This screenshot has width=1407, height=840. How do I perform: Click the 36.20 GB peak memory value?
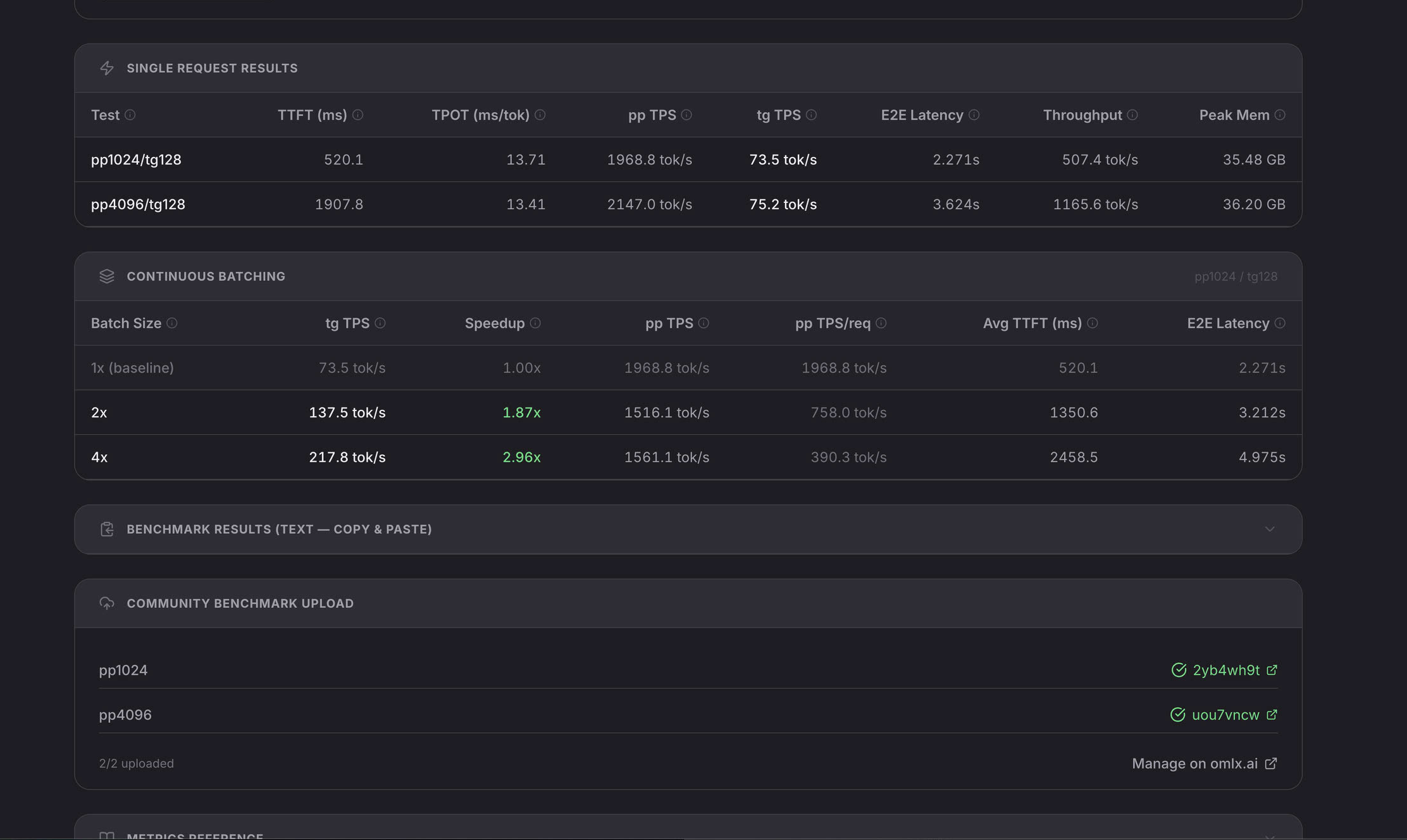(x=1254, y=204)
